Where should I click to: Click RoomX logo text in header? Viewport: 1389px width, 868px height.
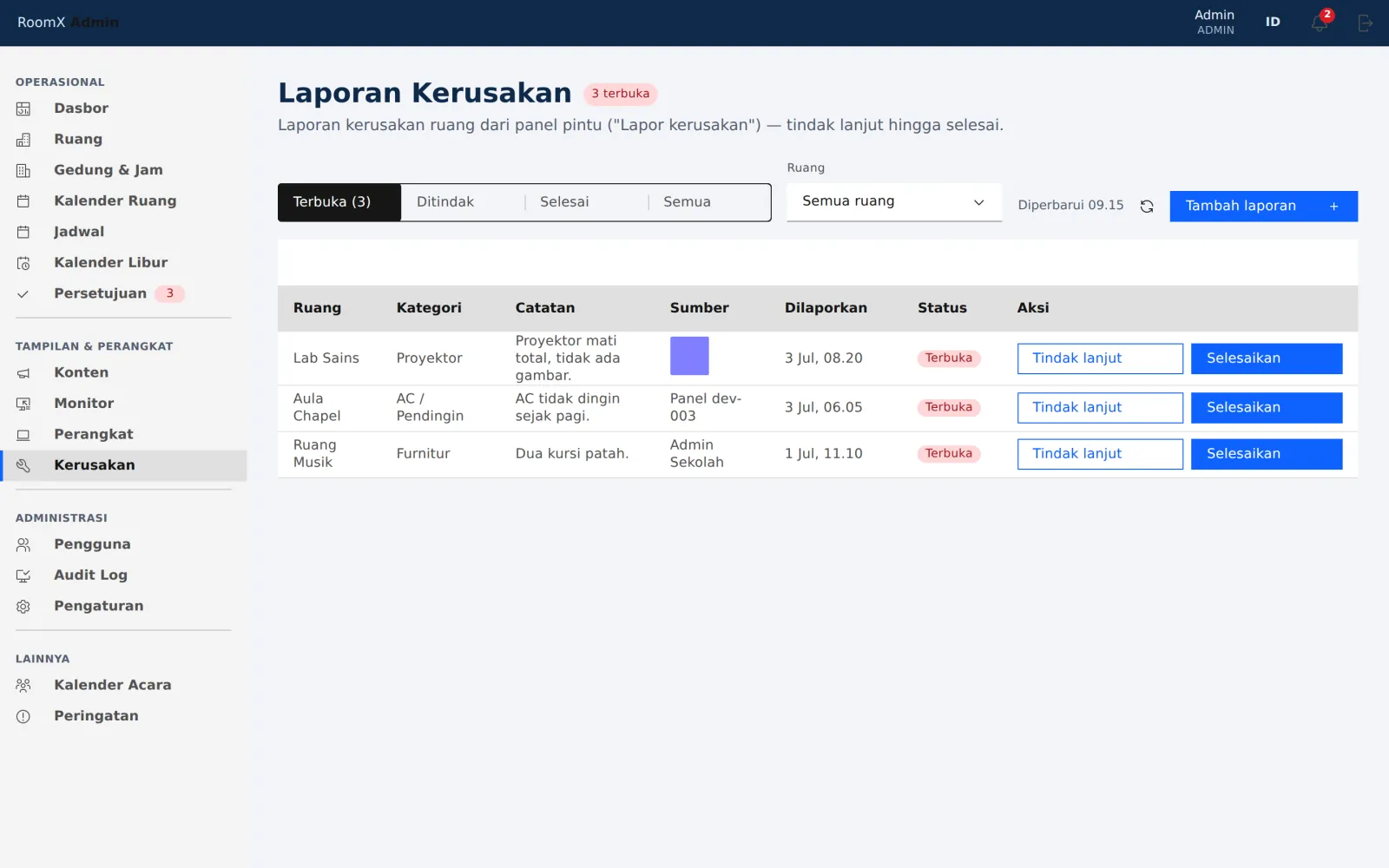point(42,23)
